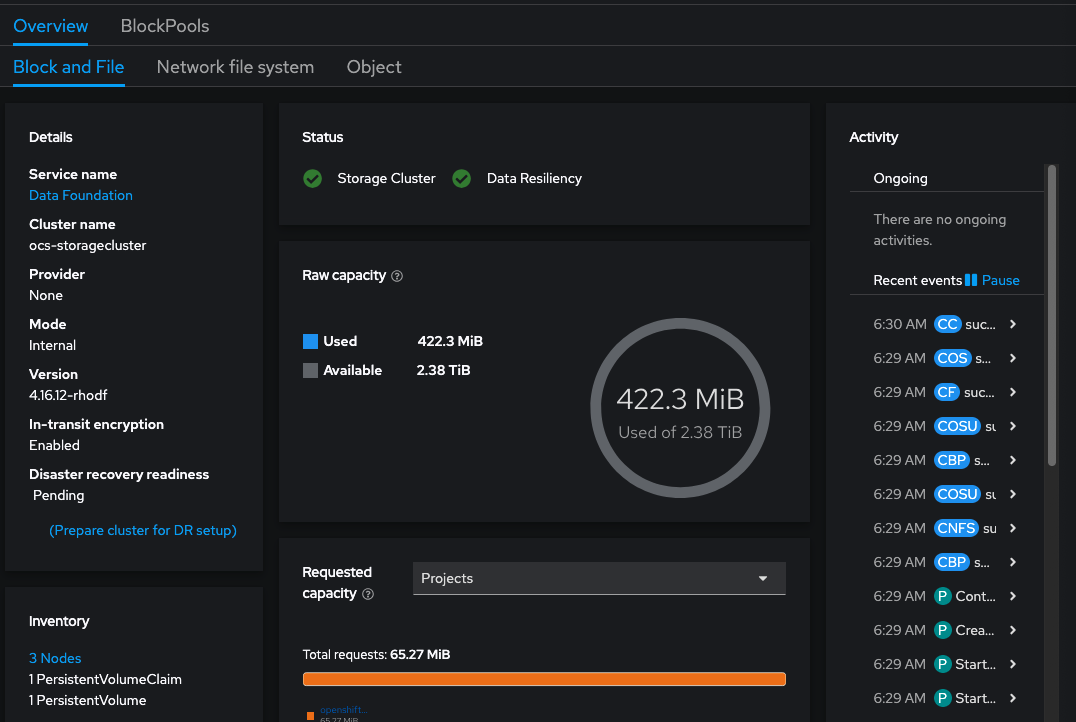Click the P badge next to Cont...

point(943,596)
